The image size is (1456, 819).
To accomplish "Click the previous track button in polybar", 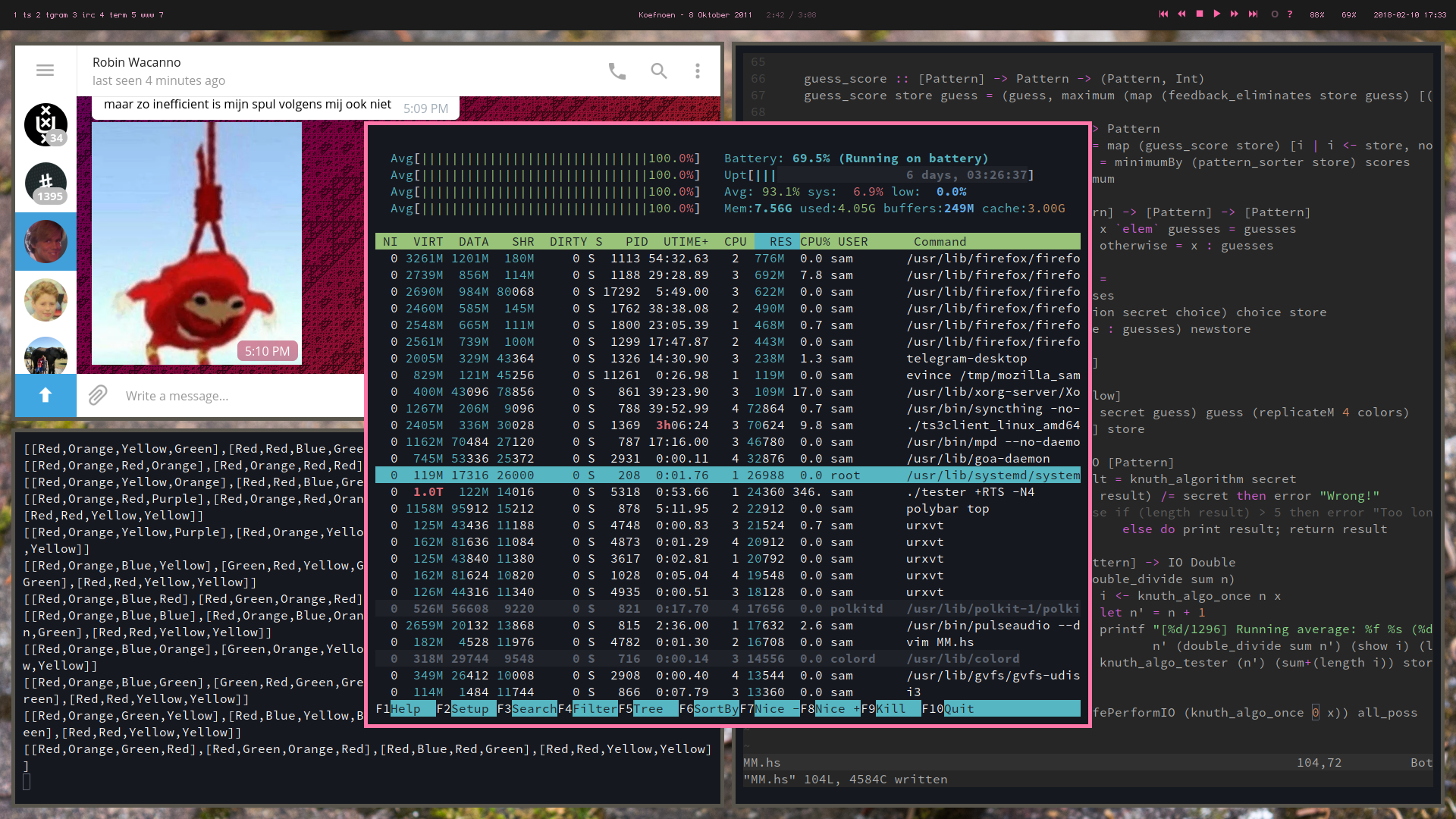I will click(x=1163, y=14).
